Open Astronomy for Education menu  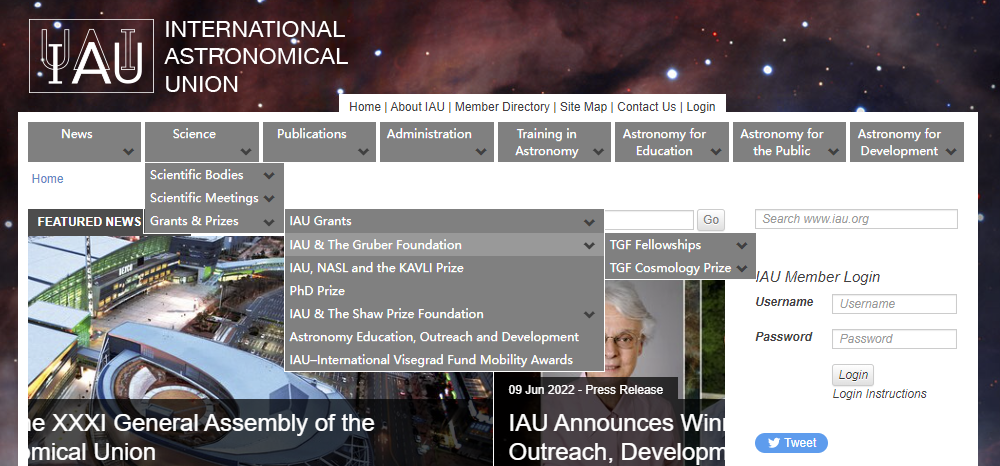coord(672,142)
